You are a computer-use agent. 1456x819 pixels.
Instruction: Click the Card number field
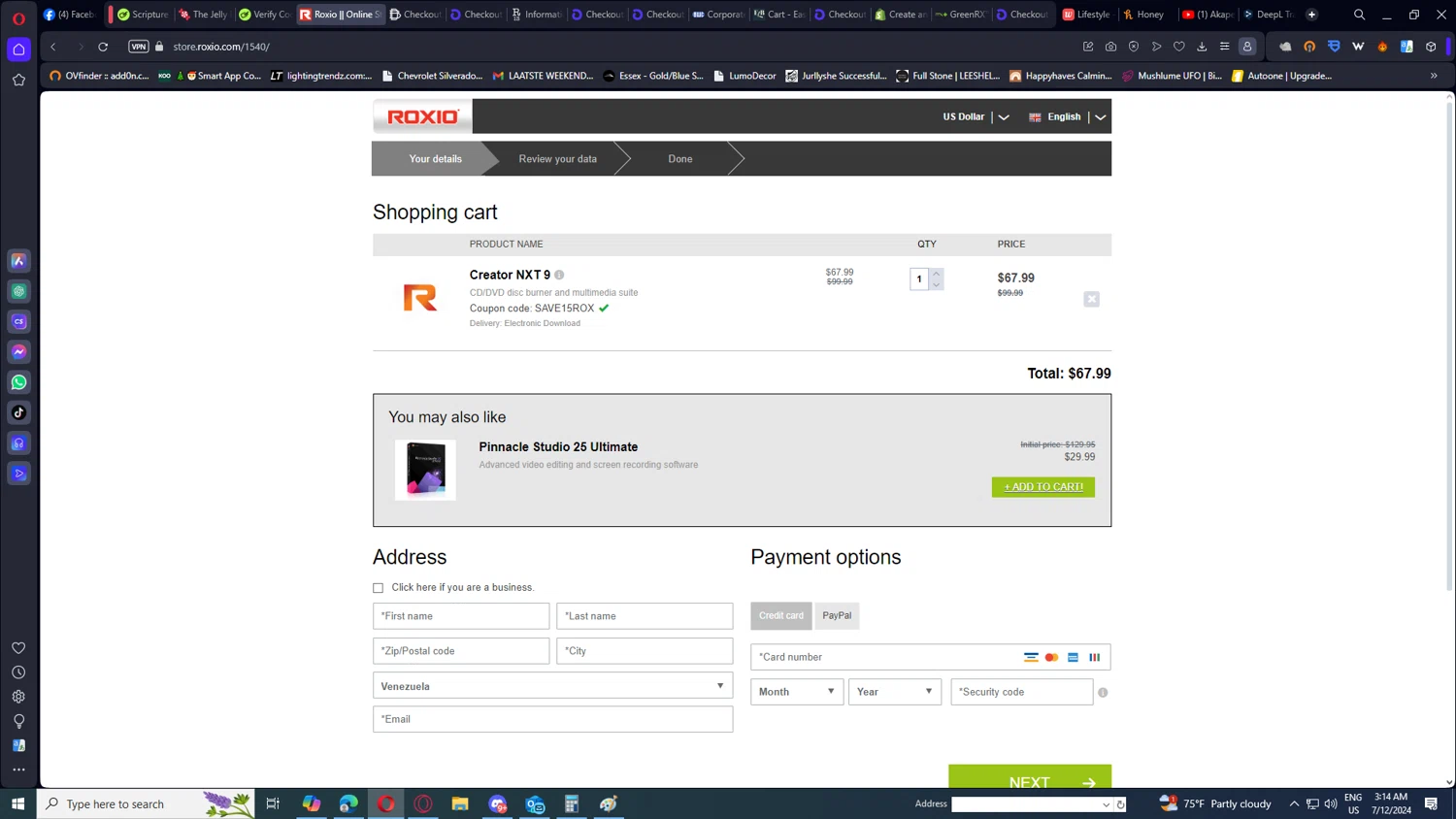(930, 657)
